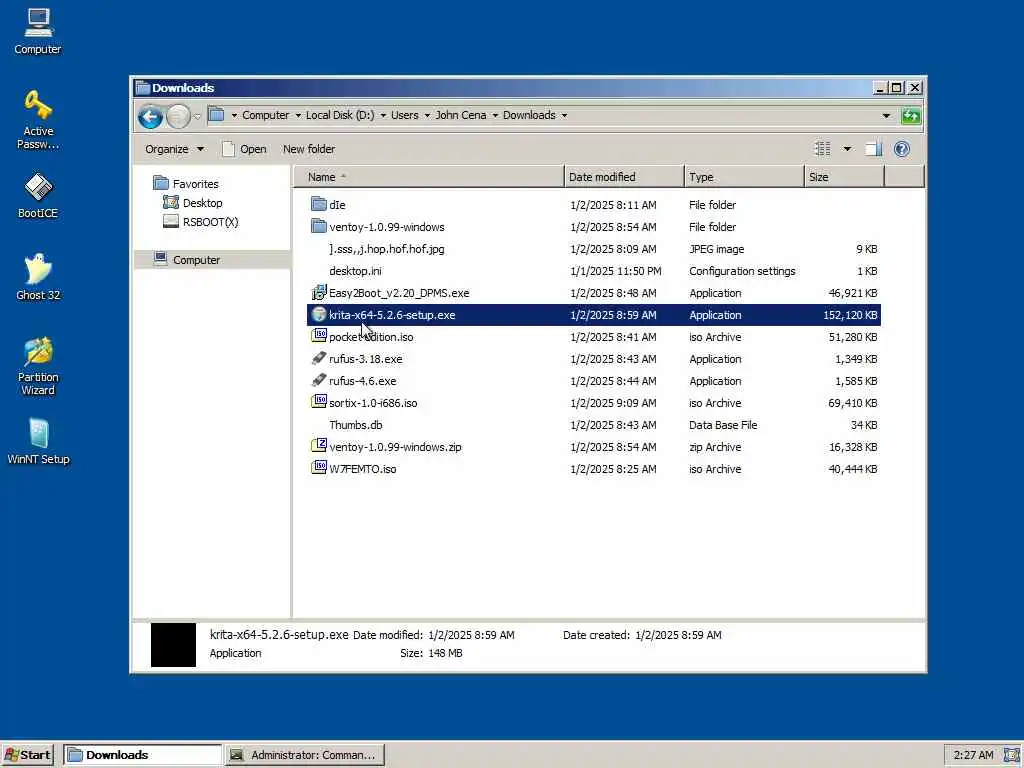Sort by the Size column header
This screenshot has width=1024, height=768.
844,177
